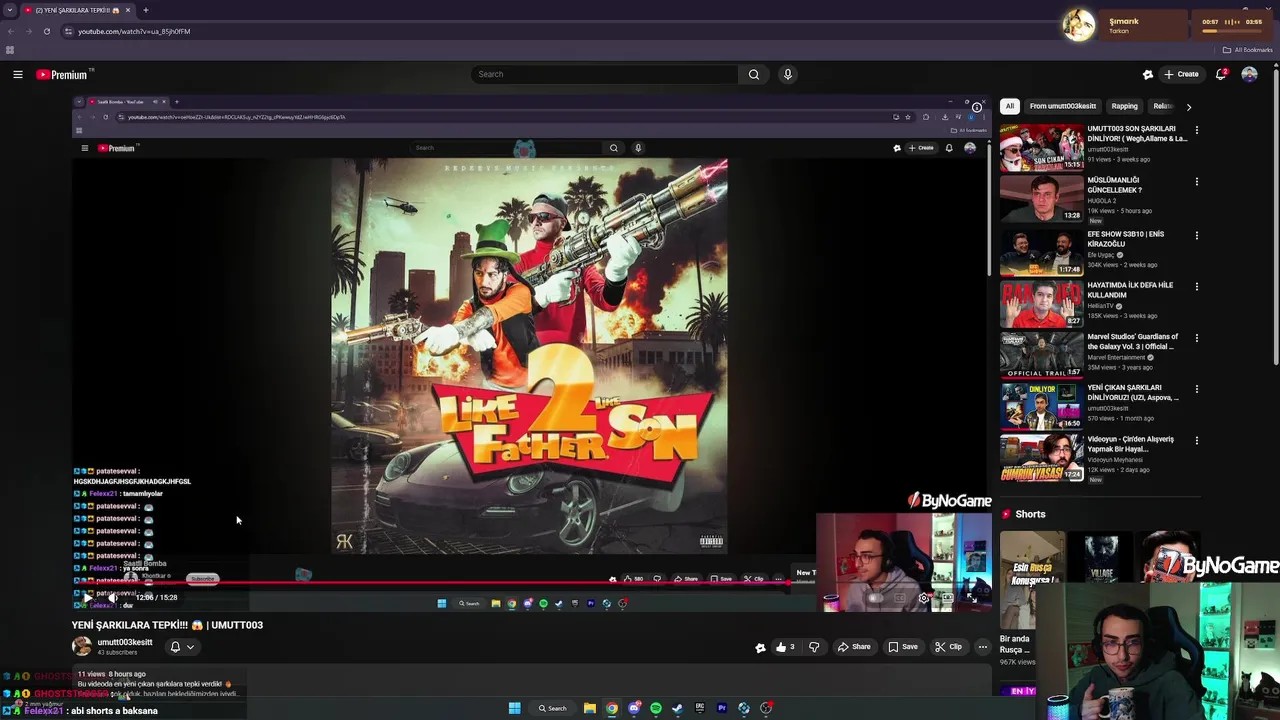Show more filter chips with the arrow
Image resolution: width=1280 pixels, height=720 pixels.
coord(1188,106)
